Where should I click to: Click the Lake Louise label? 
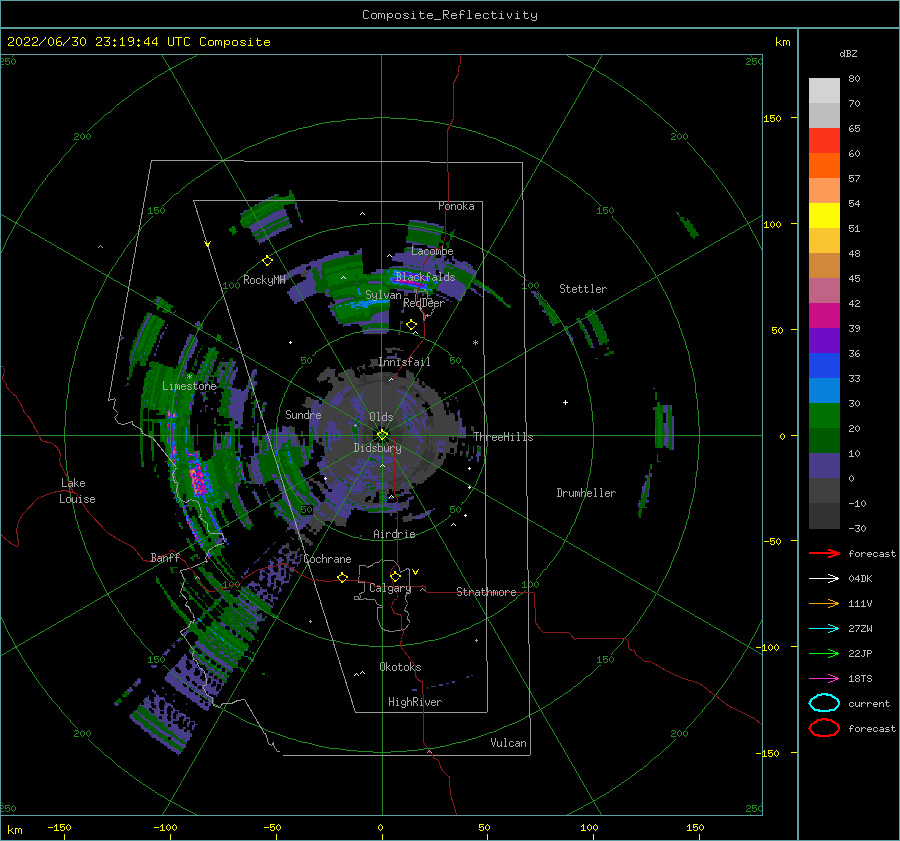click(77, 491)
